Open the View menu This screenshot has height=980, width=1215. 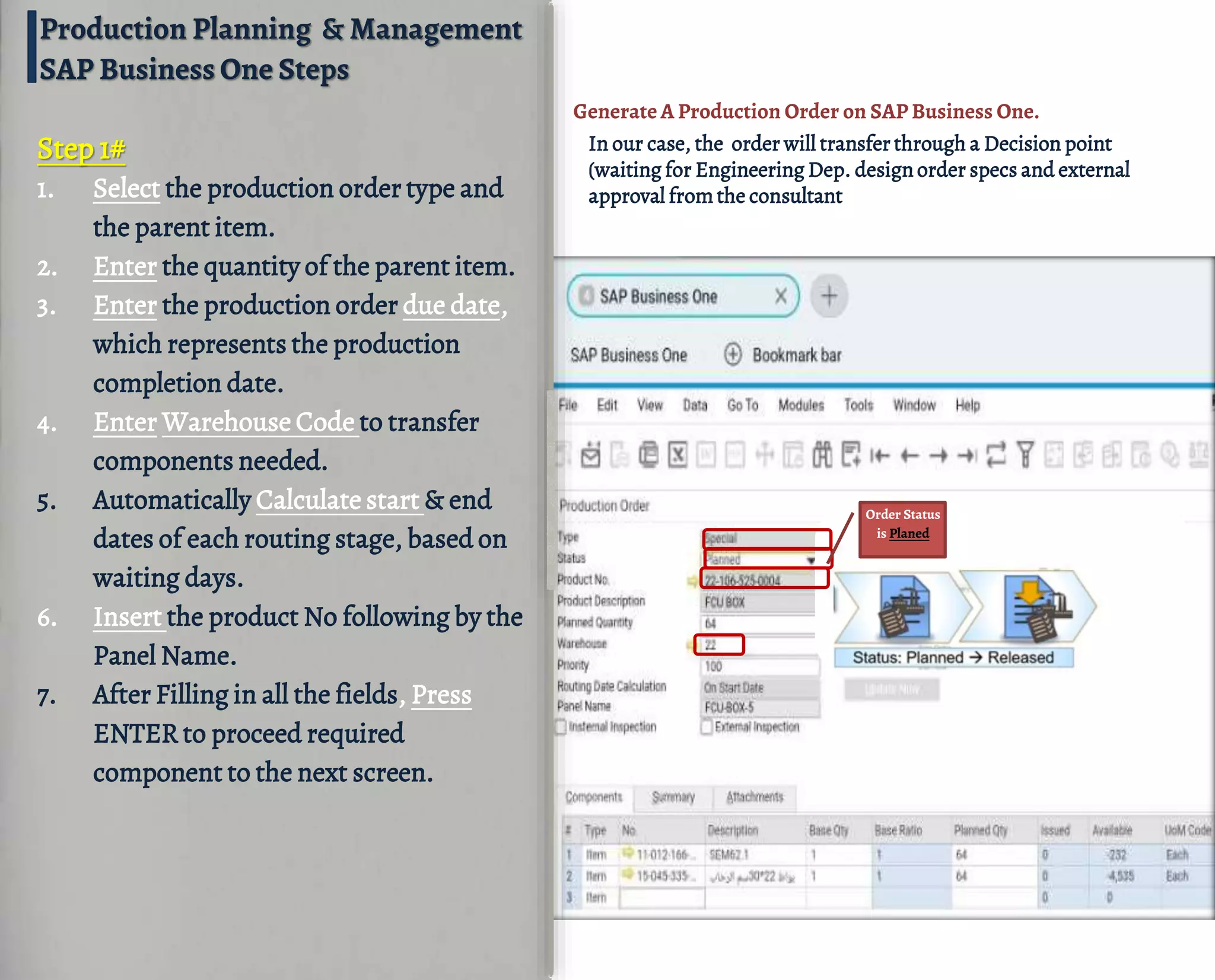coord(650,405)
